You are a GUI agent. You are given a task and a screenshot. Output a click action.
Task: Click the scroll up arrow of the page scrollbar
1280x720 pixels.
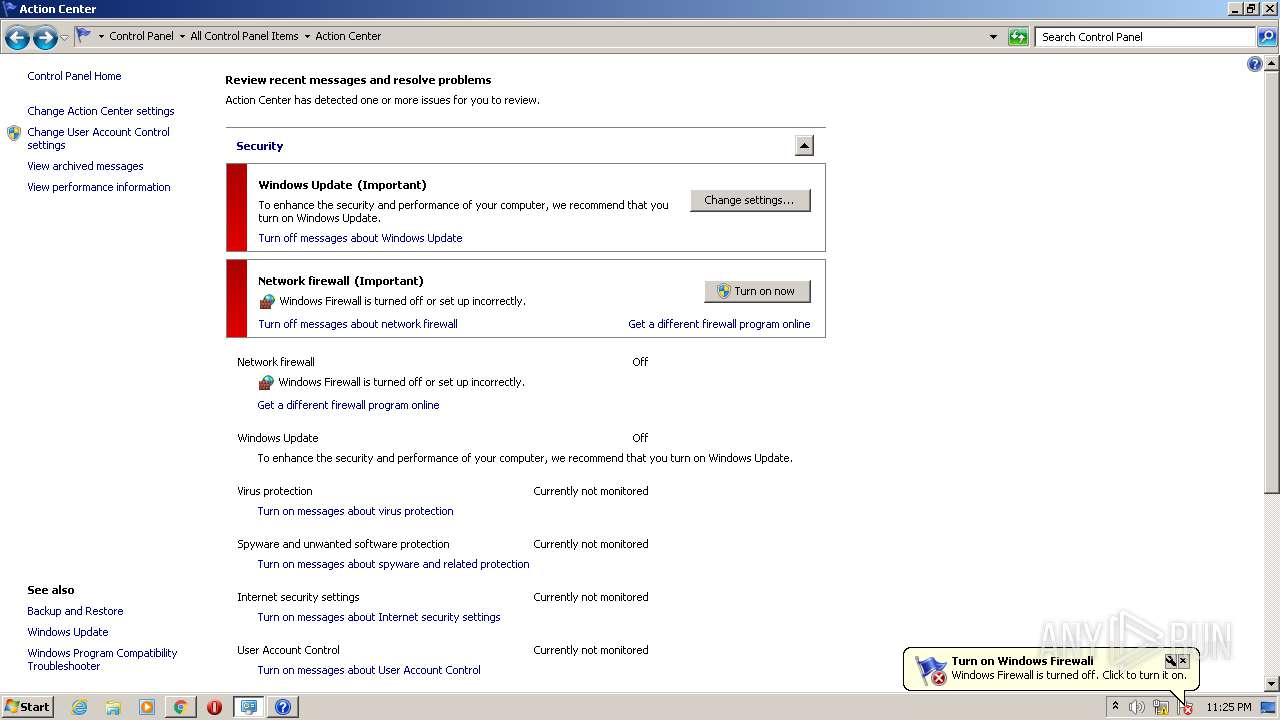pos(1272,62)
